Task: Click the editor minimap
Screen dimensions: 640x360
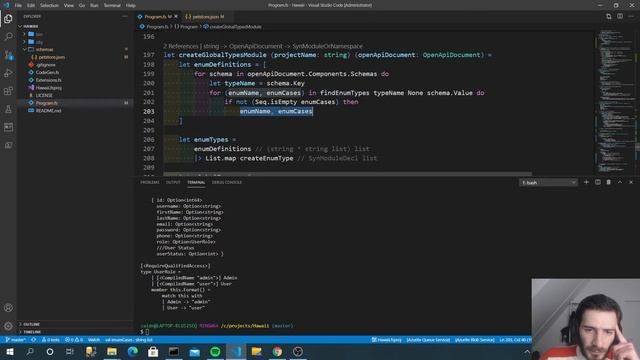Action: 615,102
